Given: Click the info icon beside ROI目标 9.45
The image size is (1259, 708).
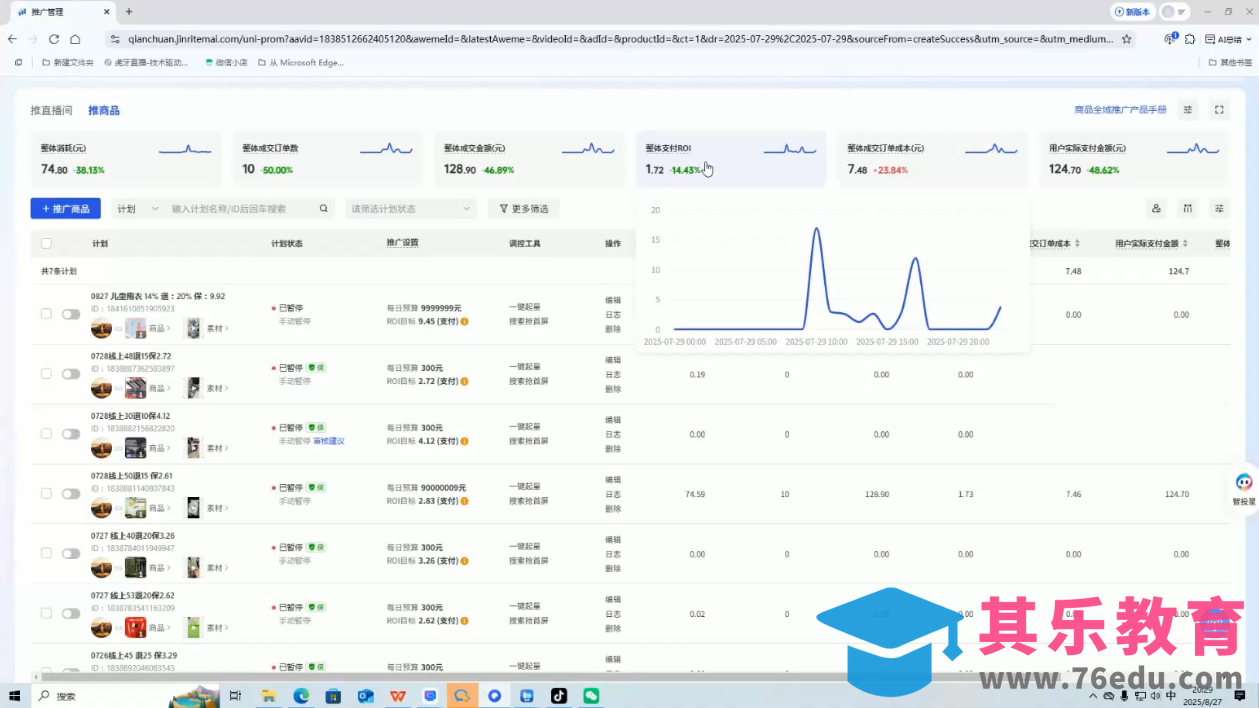Looking at the screenshot, I should point(465,322).
